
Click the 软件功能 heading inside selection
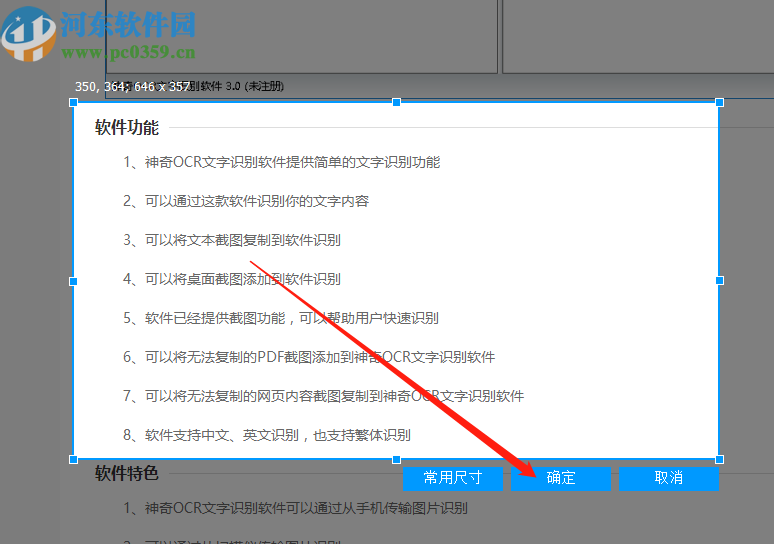(127, 127)
